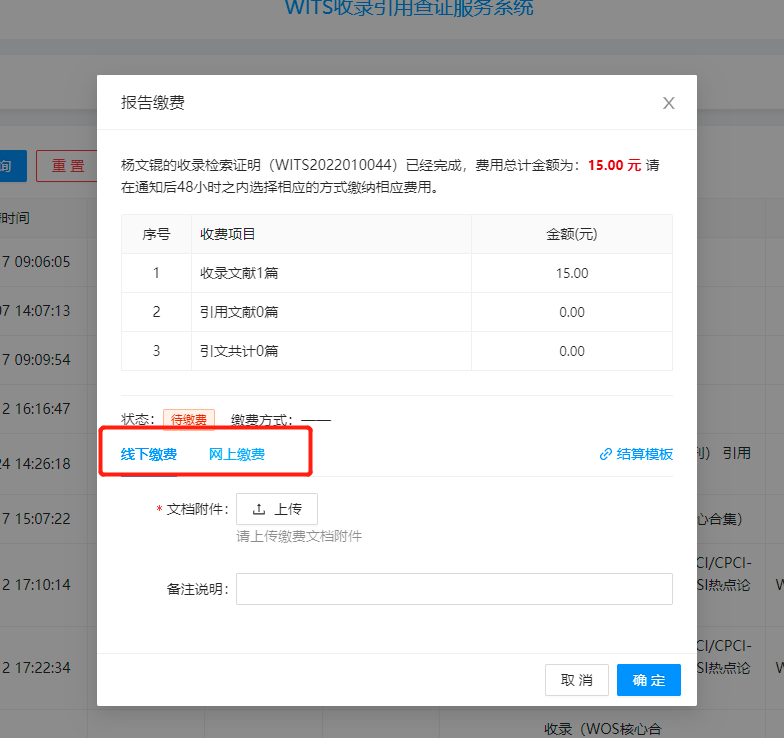Image resolution: width=784 pixels, height=738 pixels.
Task: Switch to the 线下缴费 tab
Action: [149, 454]
